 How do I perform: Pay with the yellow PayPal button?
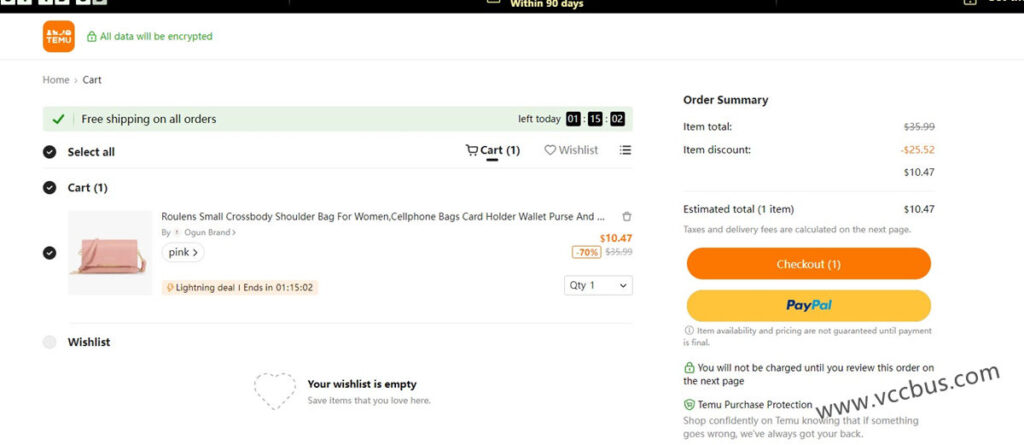coord(808,305)
